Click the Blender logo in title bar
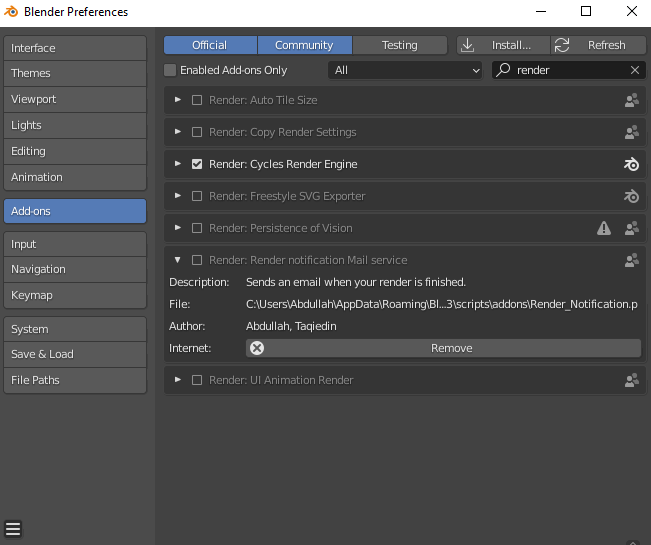Image resolution: width=651 pixels, height=545 pixels. 11,12
